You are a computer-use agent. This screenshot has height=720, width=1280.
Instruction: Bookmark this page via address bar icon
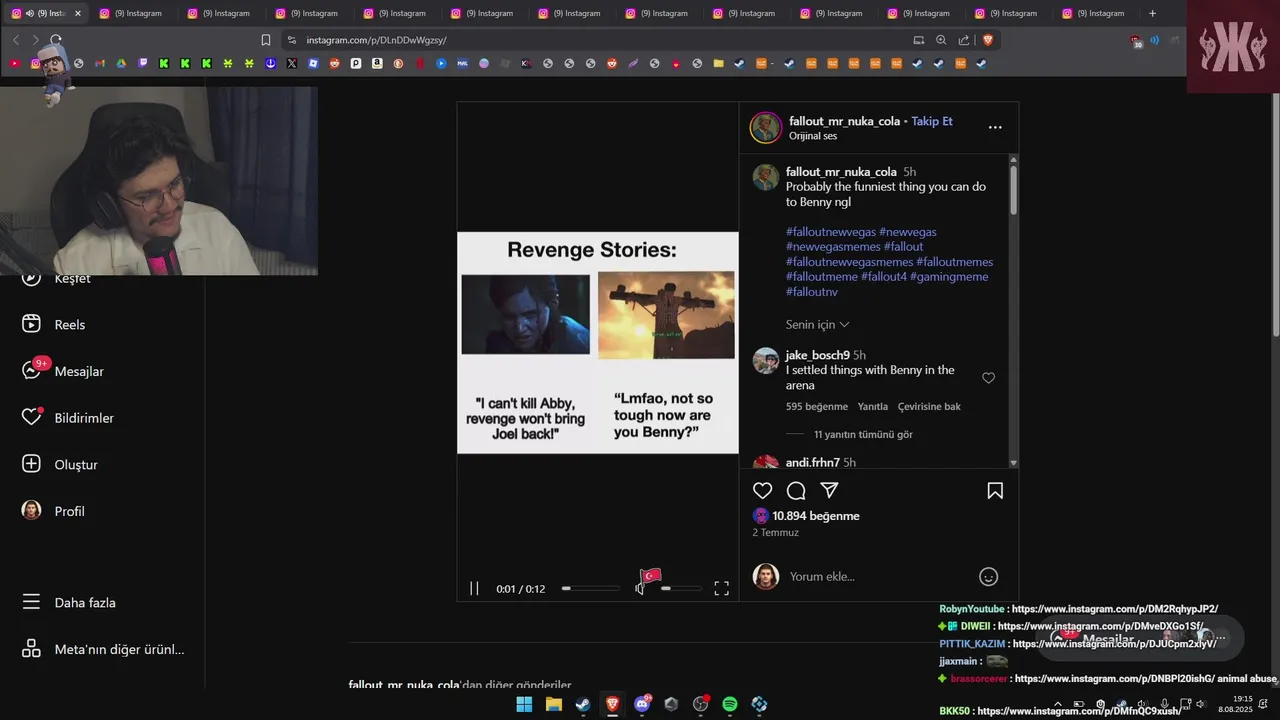click(265, 40)
